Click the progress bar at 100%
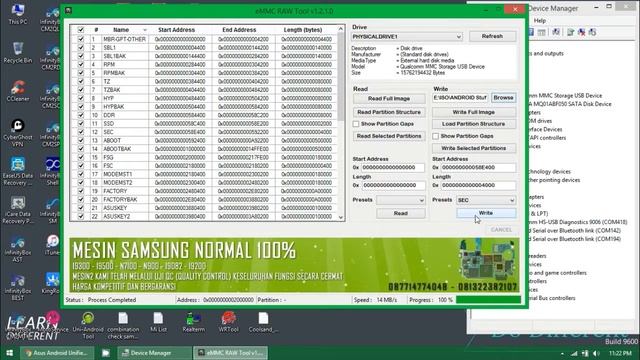 click(488, 300)
